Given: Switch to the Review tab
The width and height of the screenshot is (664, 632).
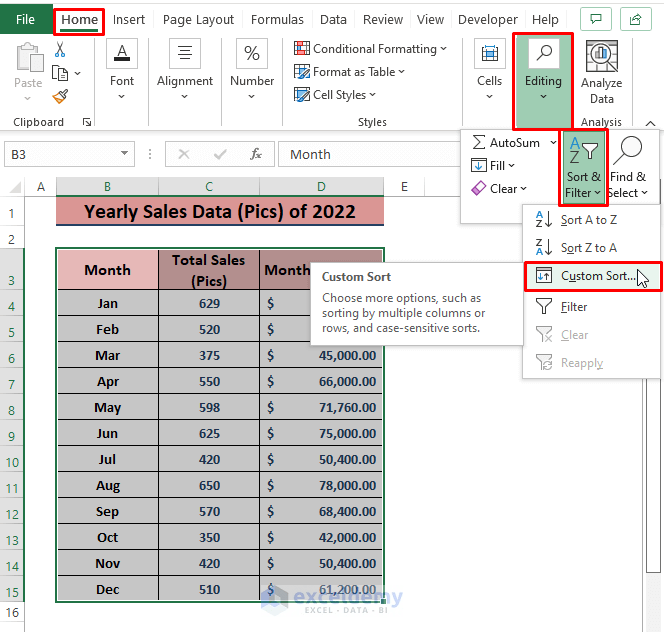Looking at the screenshot, I should tap(383, 19).
